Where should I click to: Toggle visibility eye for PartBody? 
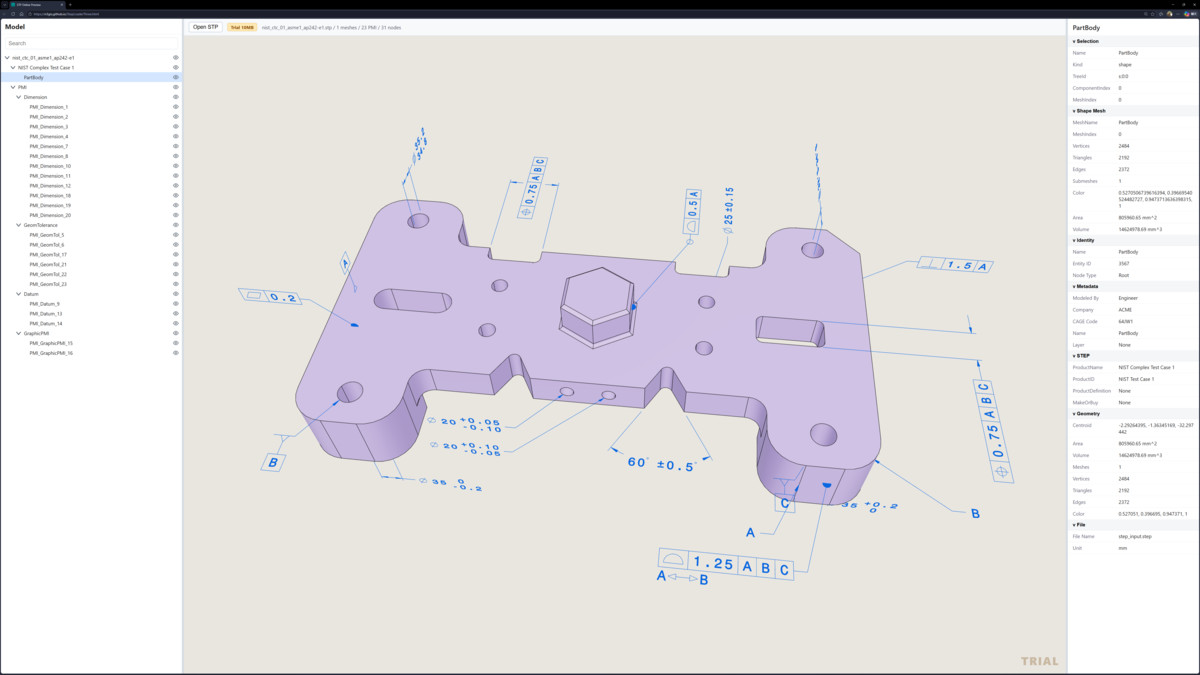point(176,77)
